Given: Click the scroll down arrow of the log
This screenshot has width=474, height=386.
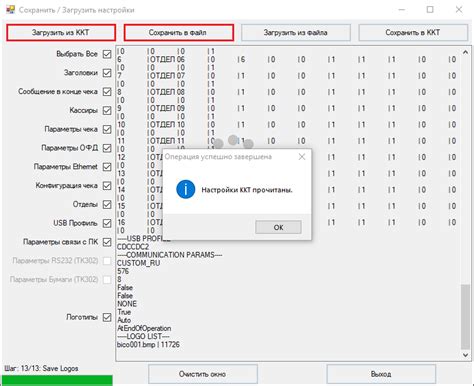Looking at the screenshot, I should pyautogui.click(x=466, y=355).
